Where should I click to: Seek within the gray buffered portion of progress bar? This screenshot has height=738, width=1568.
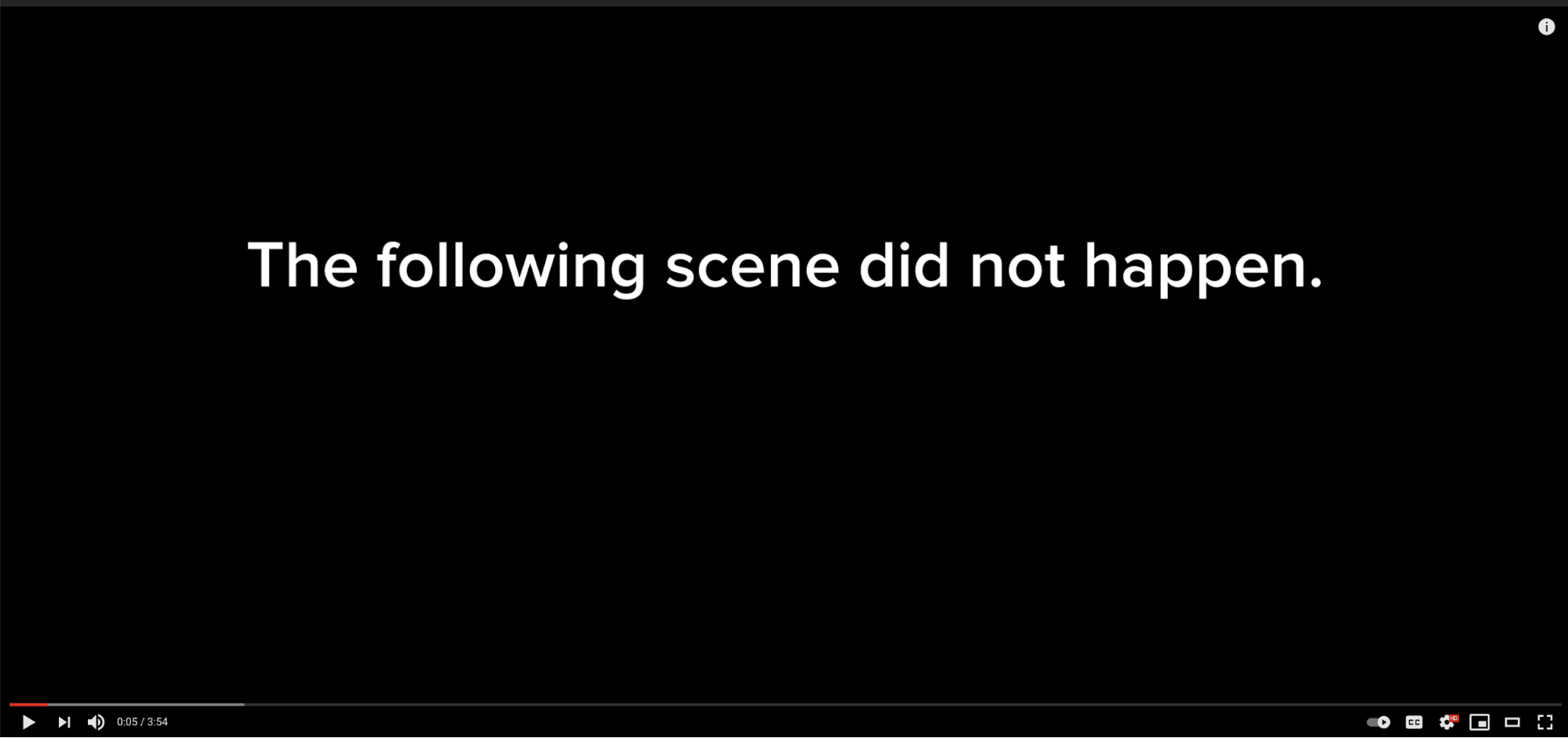(x=146, y=704)
